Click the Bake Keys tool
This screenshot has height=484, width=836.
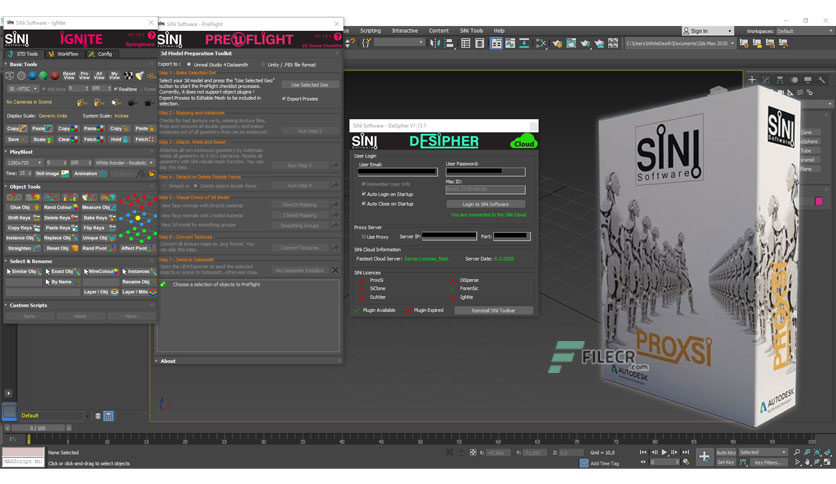tap(99, 217)
